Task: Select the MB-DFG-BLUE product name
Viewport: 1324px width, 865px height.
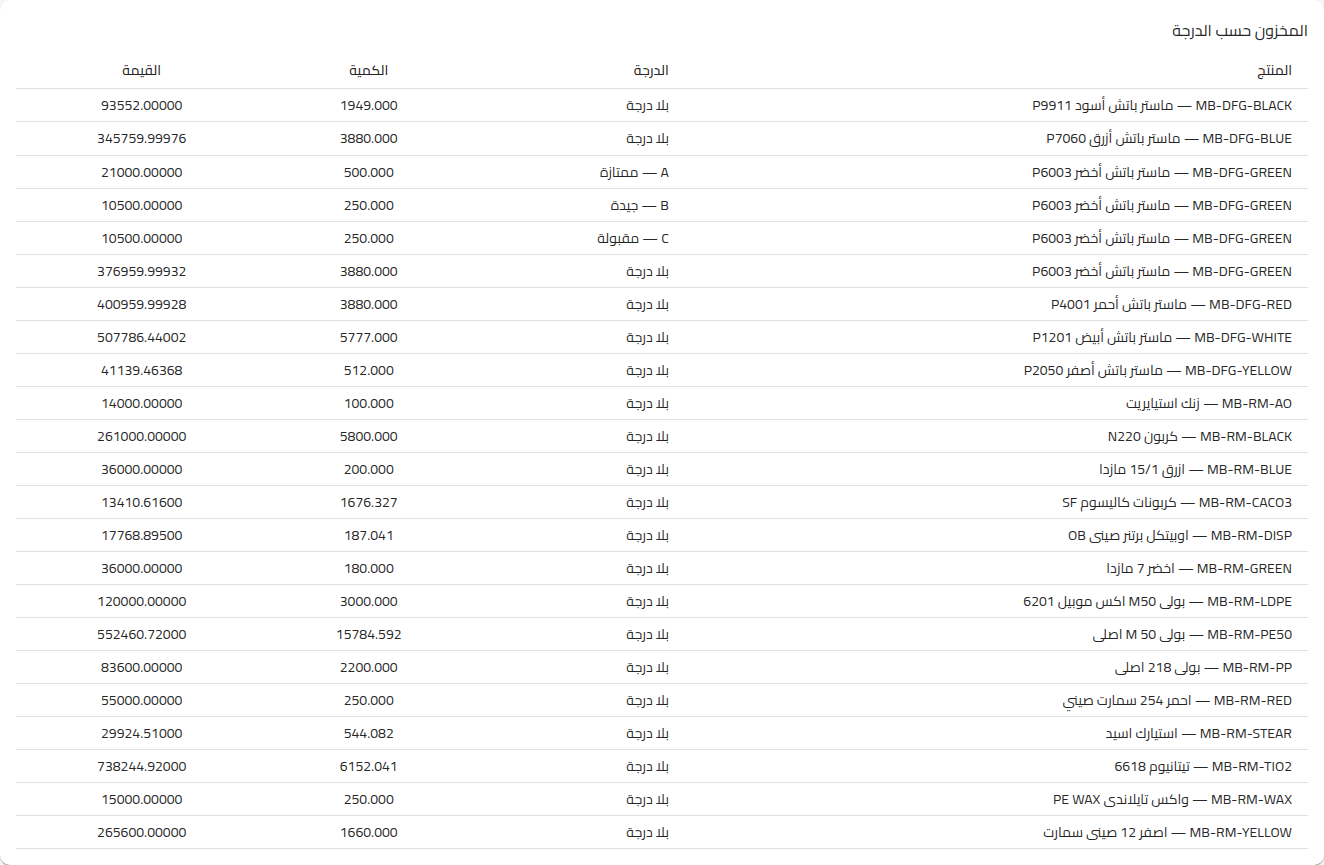Action: 1162,139
